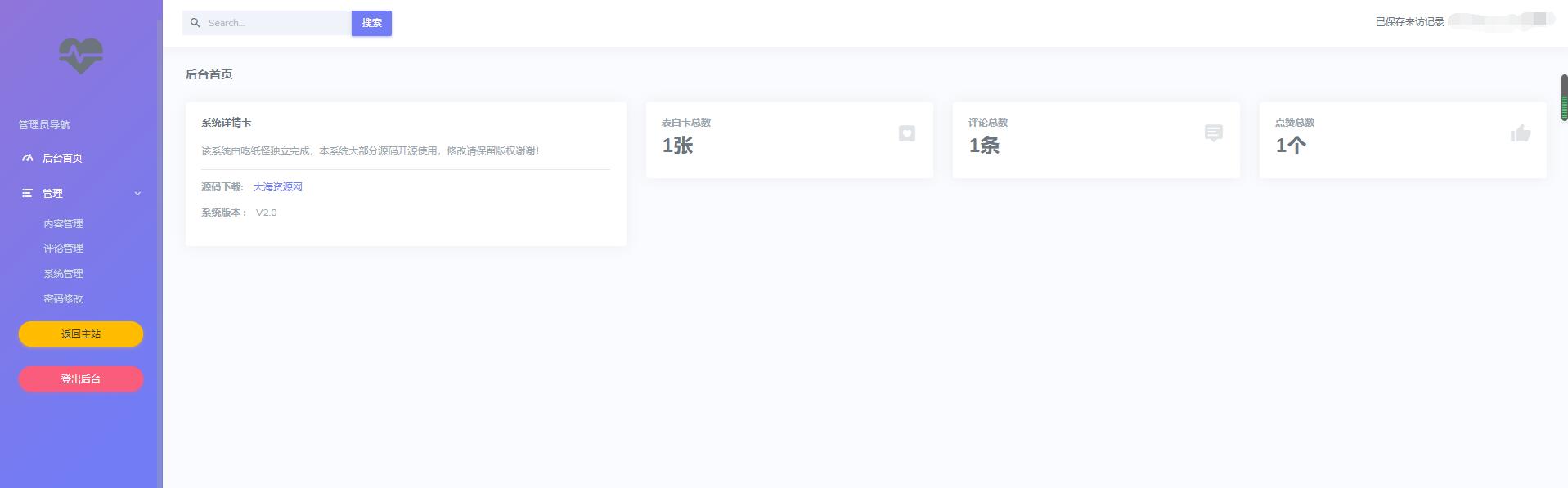
Task: Click the comment bubble icon on the 评论总数 card
Action: [x=1213, y=133]
